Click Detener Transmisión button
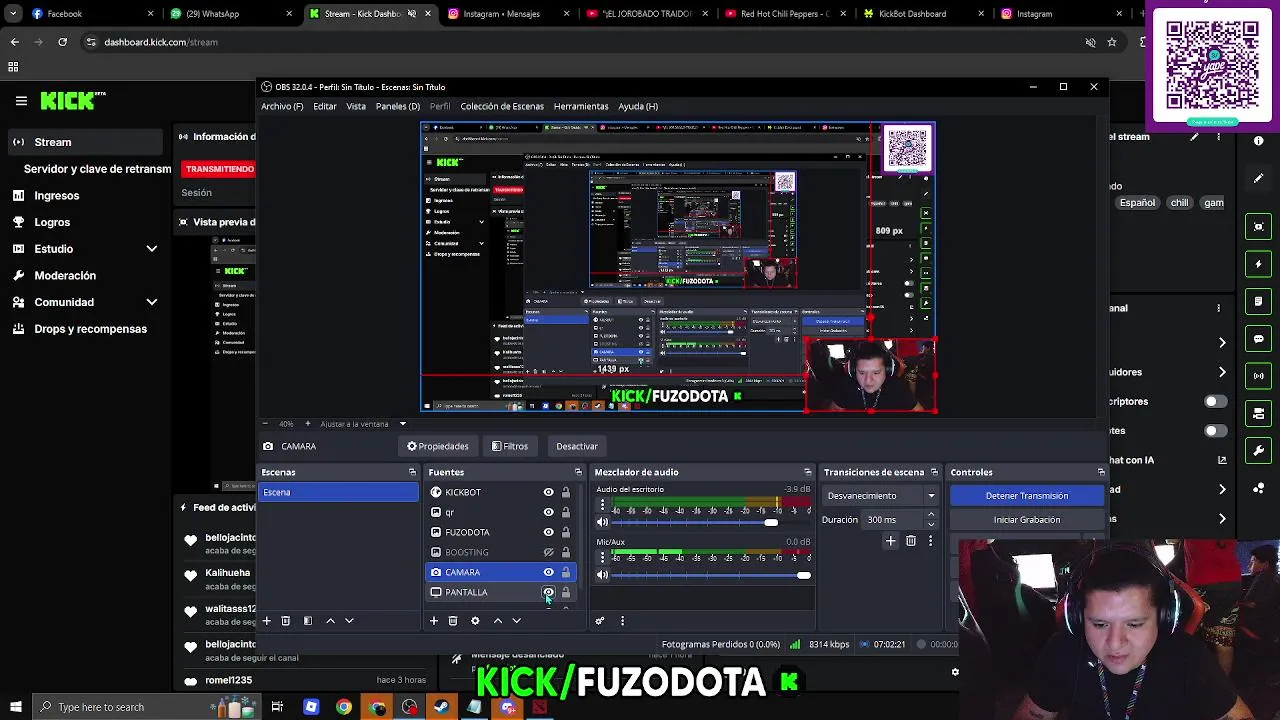 click(1027, 496)
